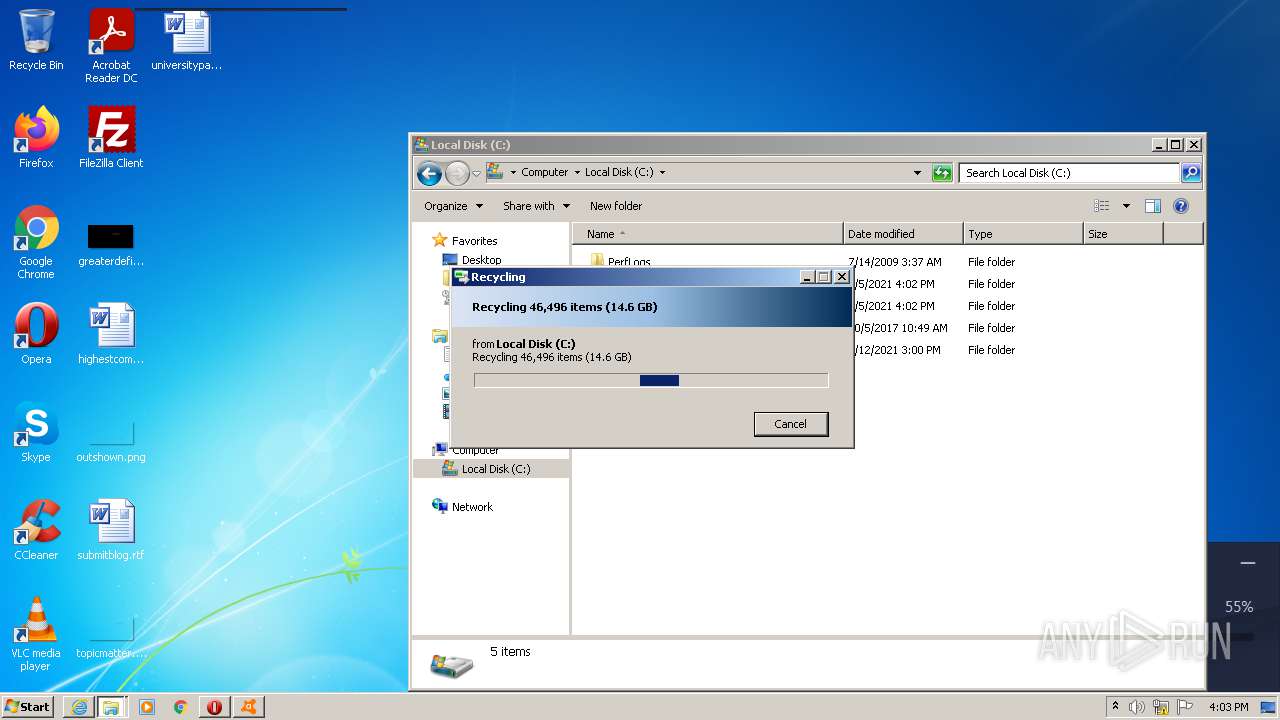Launch Internet Explorer from taskbar

79,707
